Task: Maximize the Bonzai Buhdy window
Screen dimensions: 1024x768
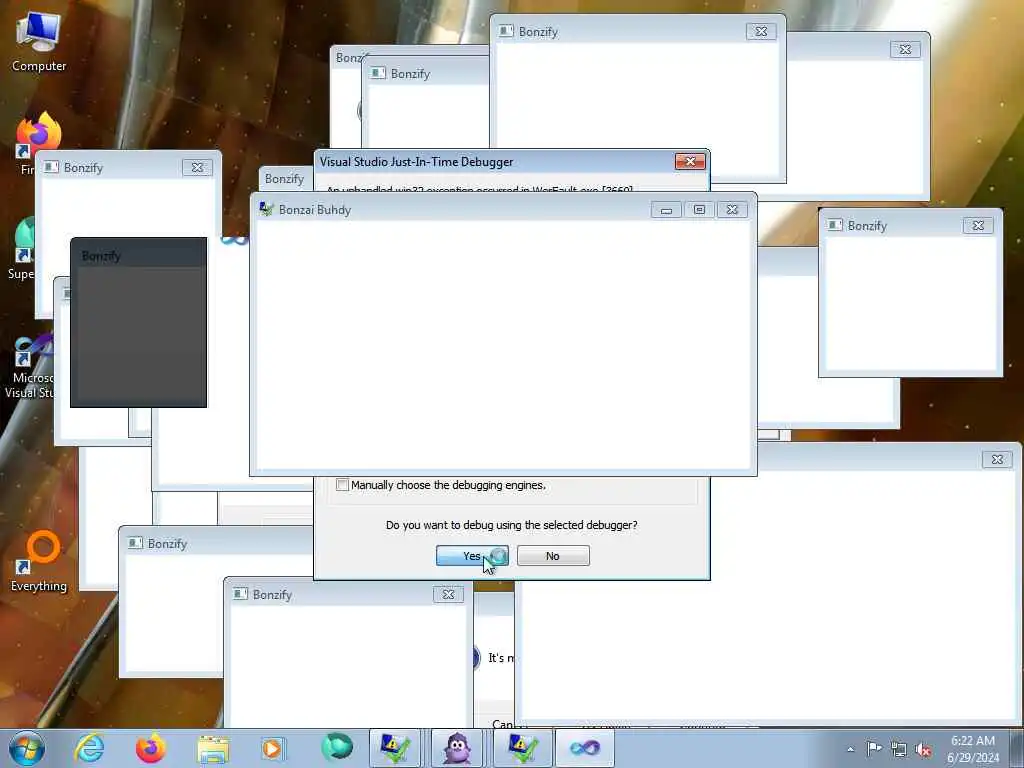Action: (x=699, y=210)
